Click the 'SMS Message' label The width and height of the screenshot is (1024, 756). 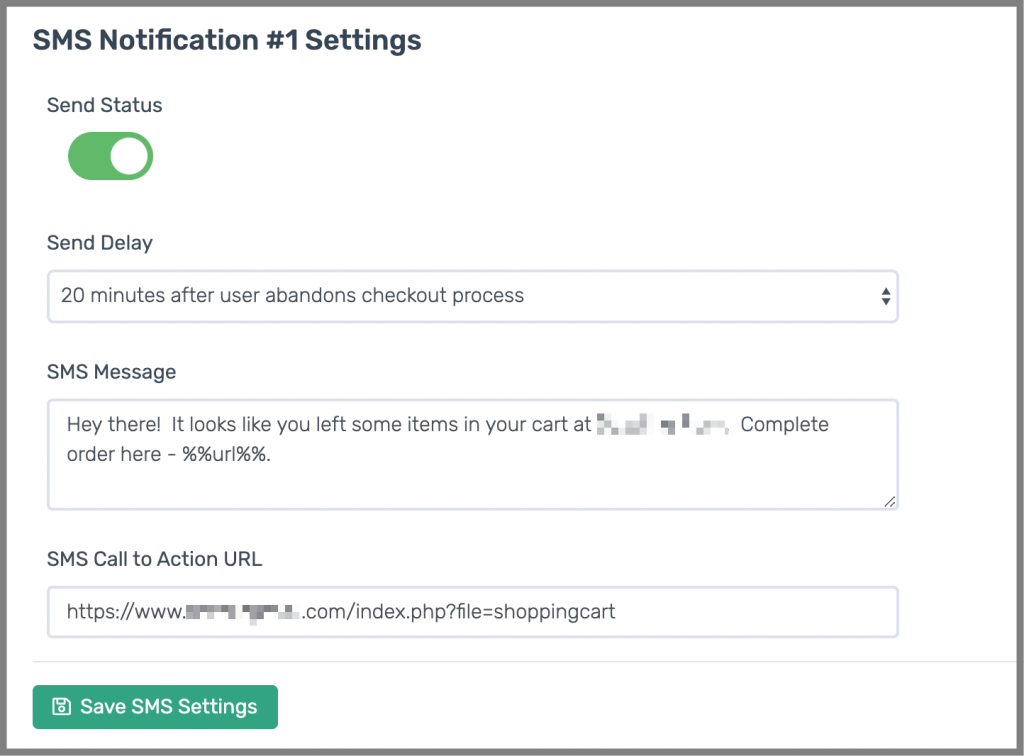point(111,372)
